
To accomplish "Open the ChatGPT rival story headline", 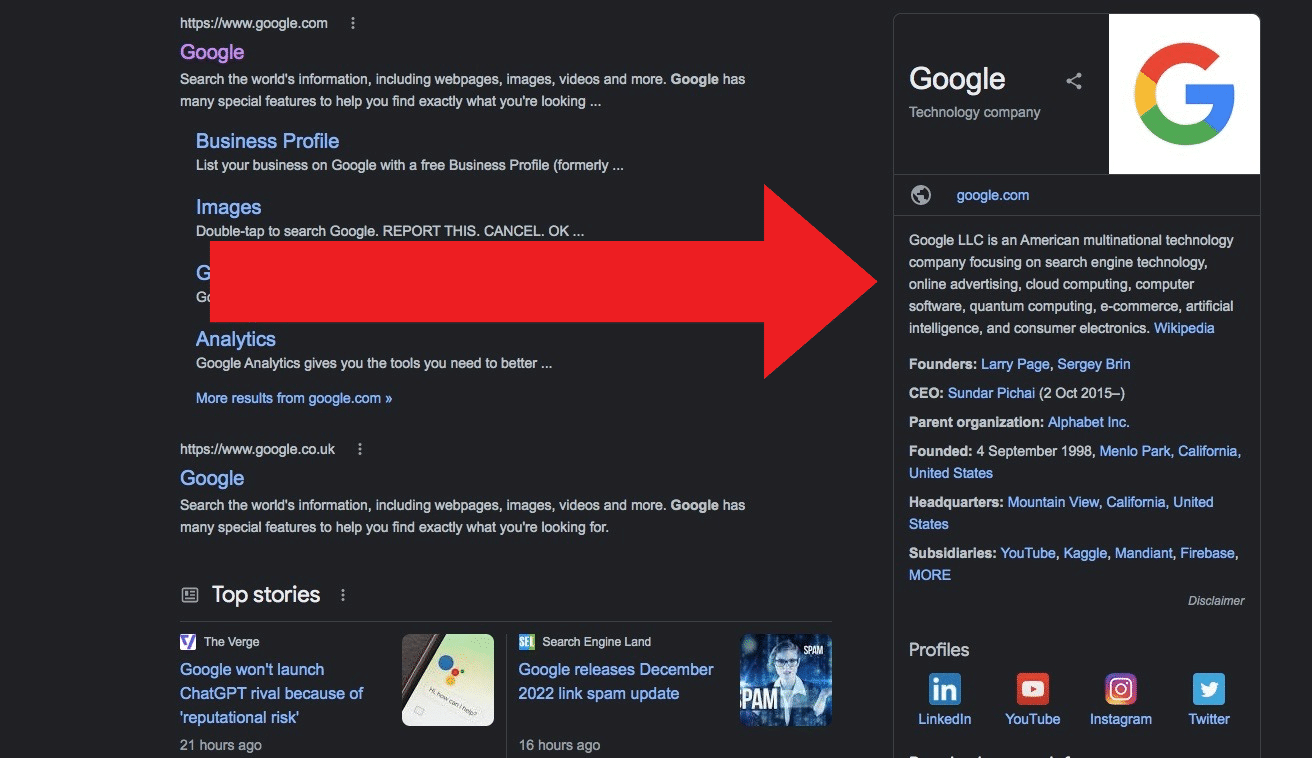I will 272,693.
